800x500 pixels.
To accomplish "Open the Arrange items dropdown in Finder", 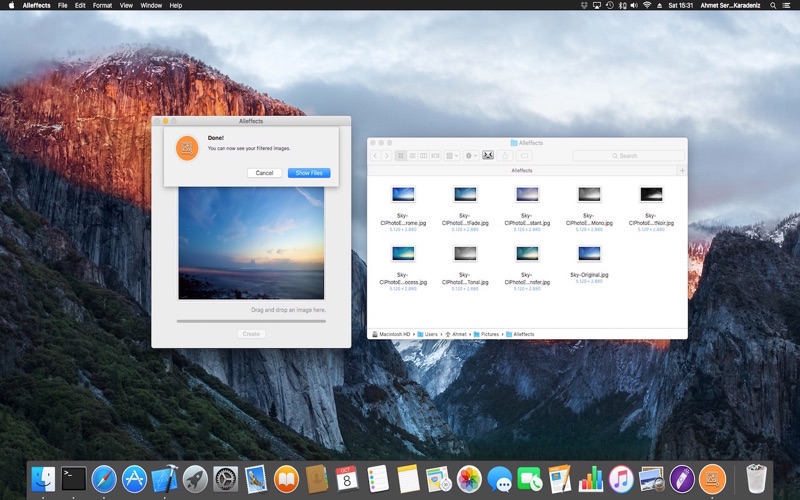I will 452,156.
